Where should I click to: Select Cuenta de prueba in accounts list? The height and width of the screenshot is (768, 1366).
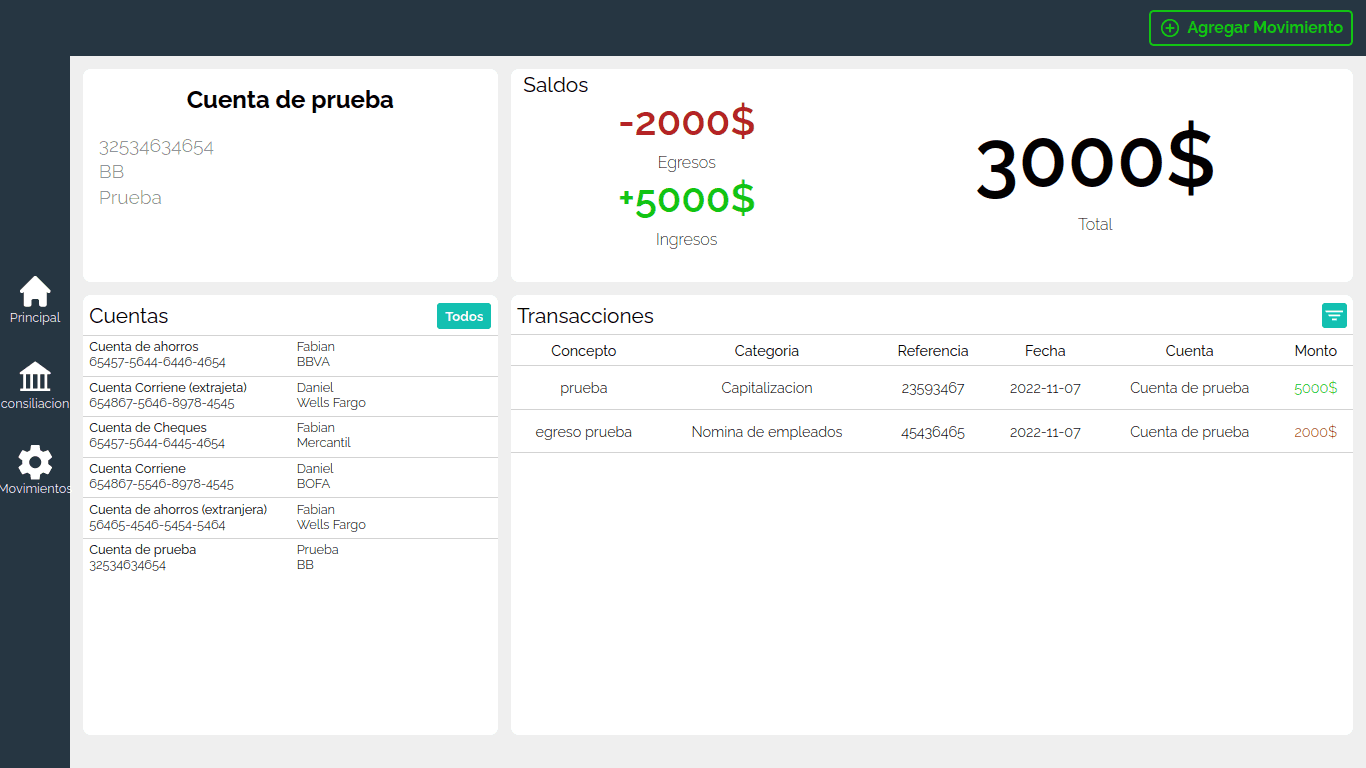click(x=290, y=558)
